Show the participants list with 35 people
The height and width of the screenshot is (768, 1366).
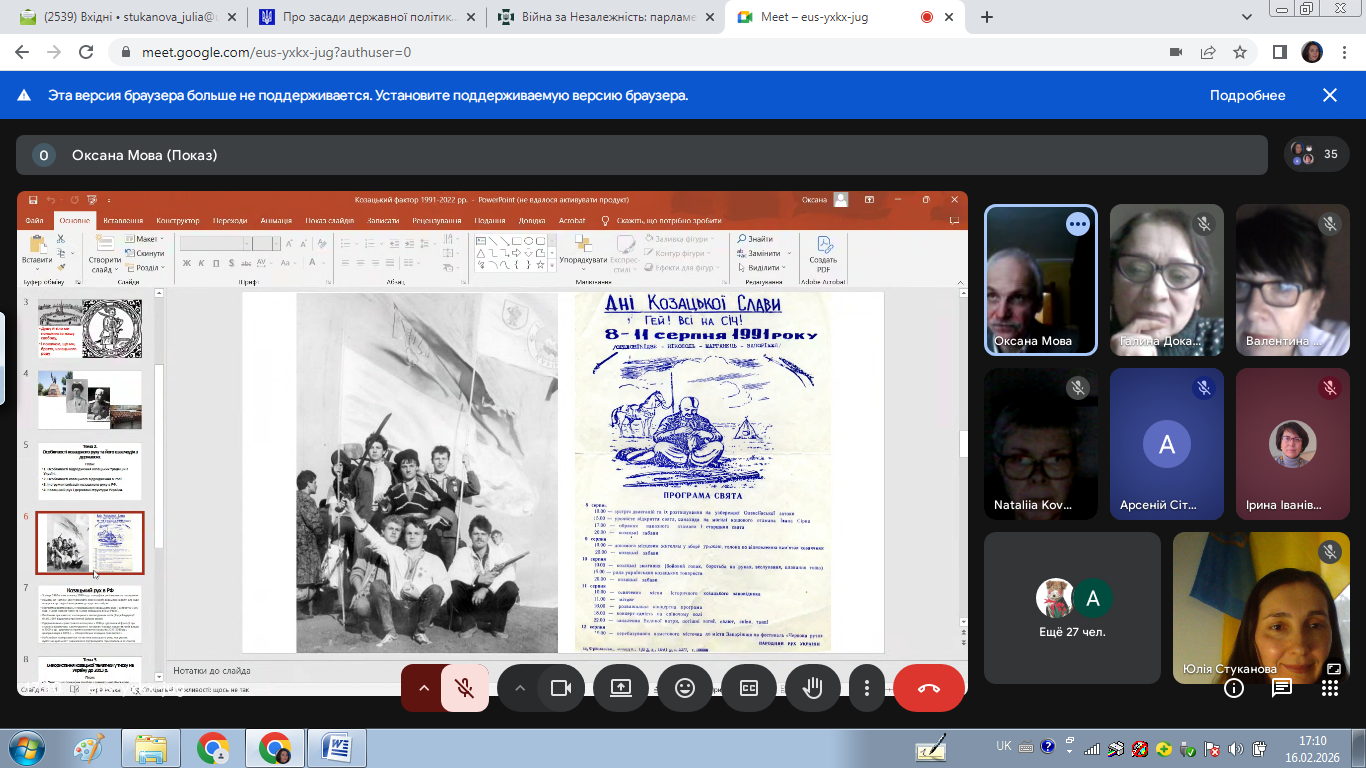point(1316,154)
